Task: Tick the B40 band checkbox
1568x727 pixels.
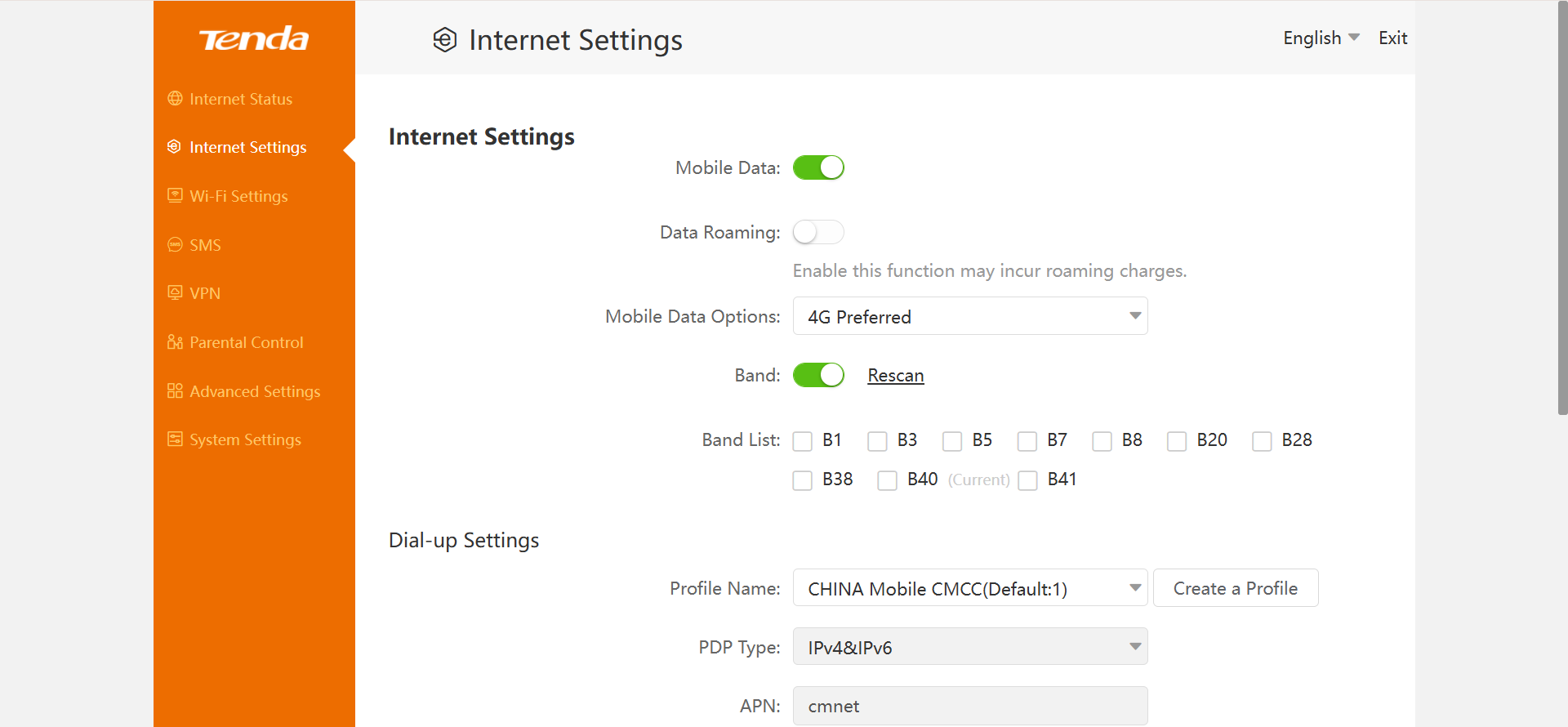Action: [x=887, y=480]
